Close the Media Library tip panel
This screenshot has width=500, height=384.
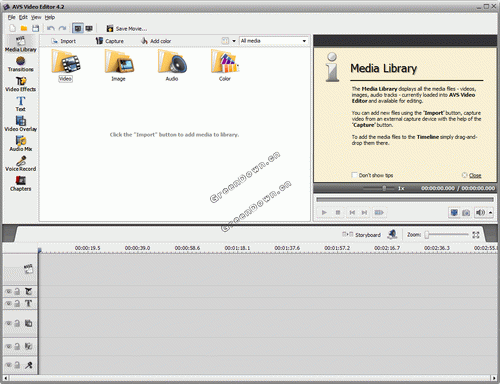point(471,175)
